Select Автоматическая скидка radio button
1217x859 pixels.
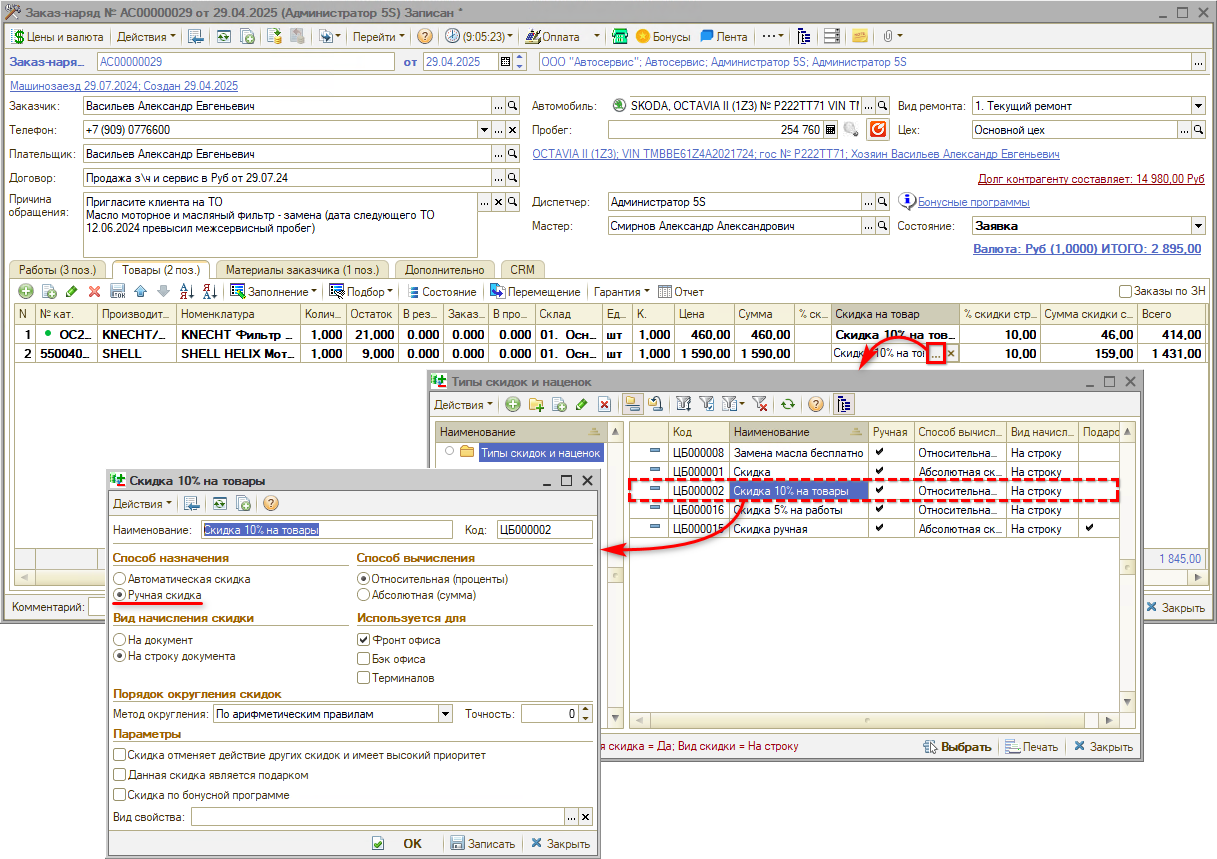click(x=120, y=579)
